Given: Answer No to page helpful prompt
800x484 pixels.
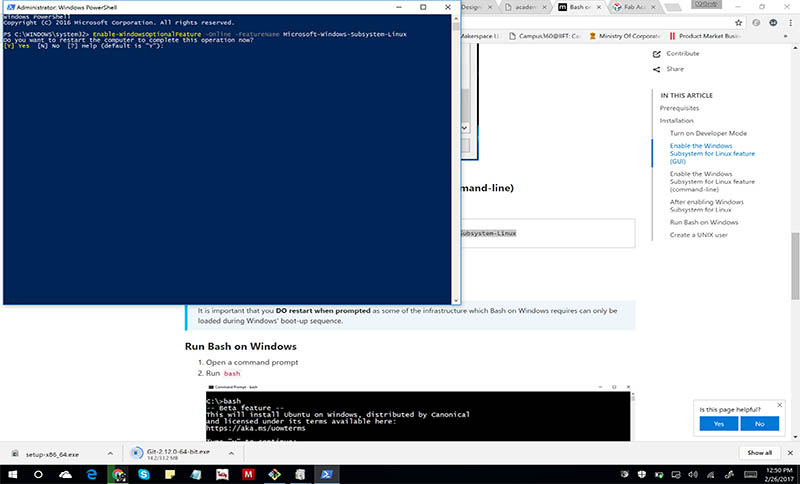Looking at the screenshot, I should click(759, 424).
